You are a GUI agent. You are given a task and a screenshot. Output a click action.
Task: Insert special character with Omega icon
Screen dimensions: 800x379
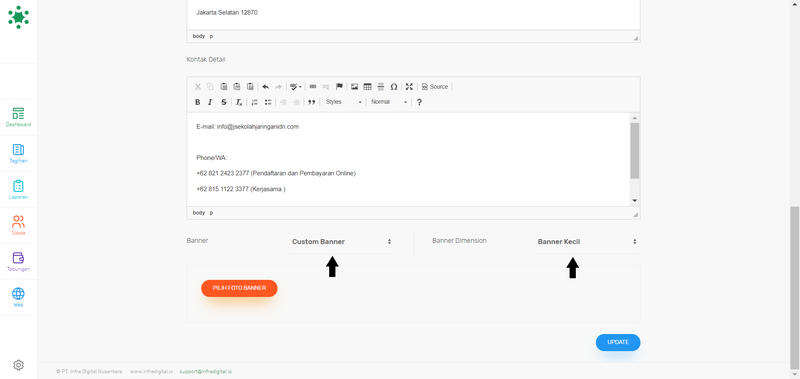click(x=394, y=87)
